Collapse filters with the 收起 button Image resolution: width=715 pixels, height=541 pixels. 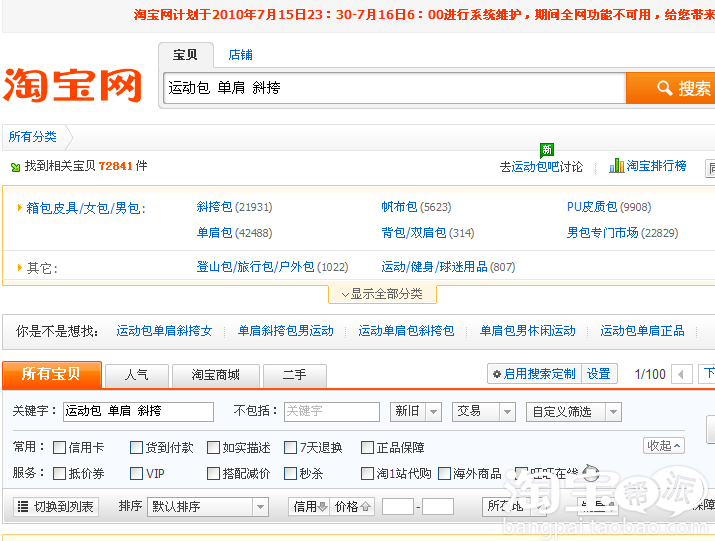664,446
